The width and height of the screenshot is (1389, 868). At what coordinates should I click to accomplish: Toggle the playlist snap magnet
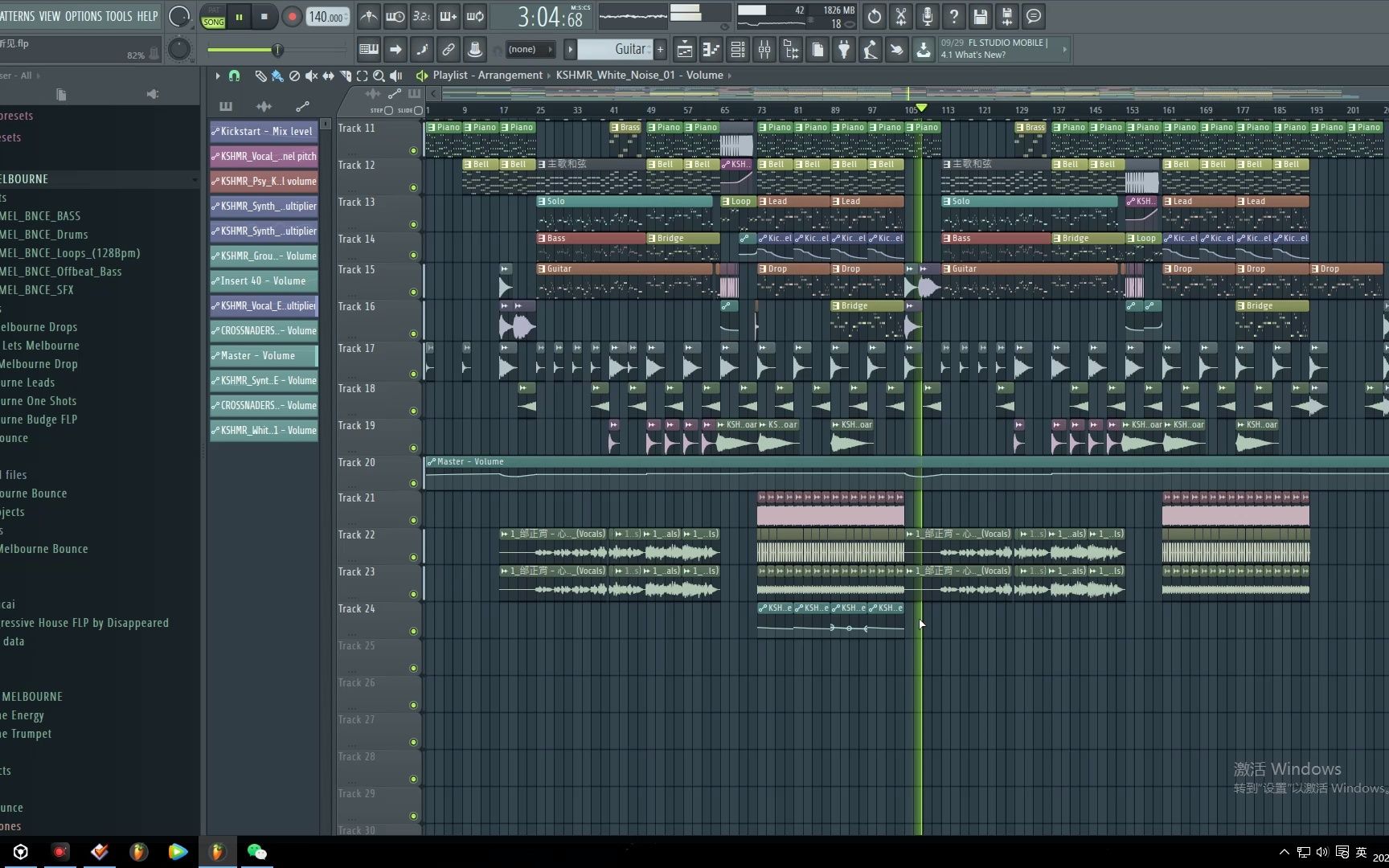234,76
